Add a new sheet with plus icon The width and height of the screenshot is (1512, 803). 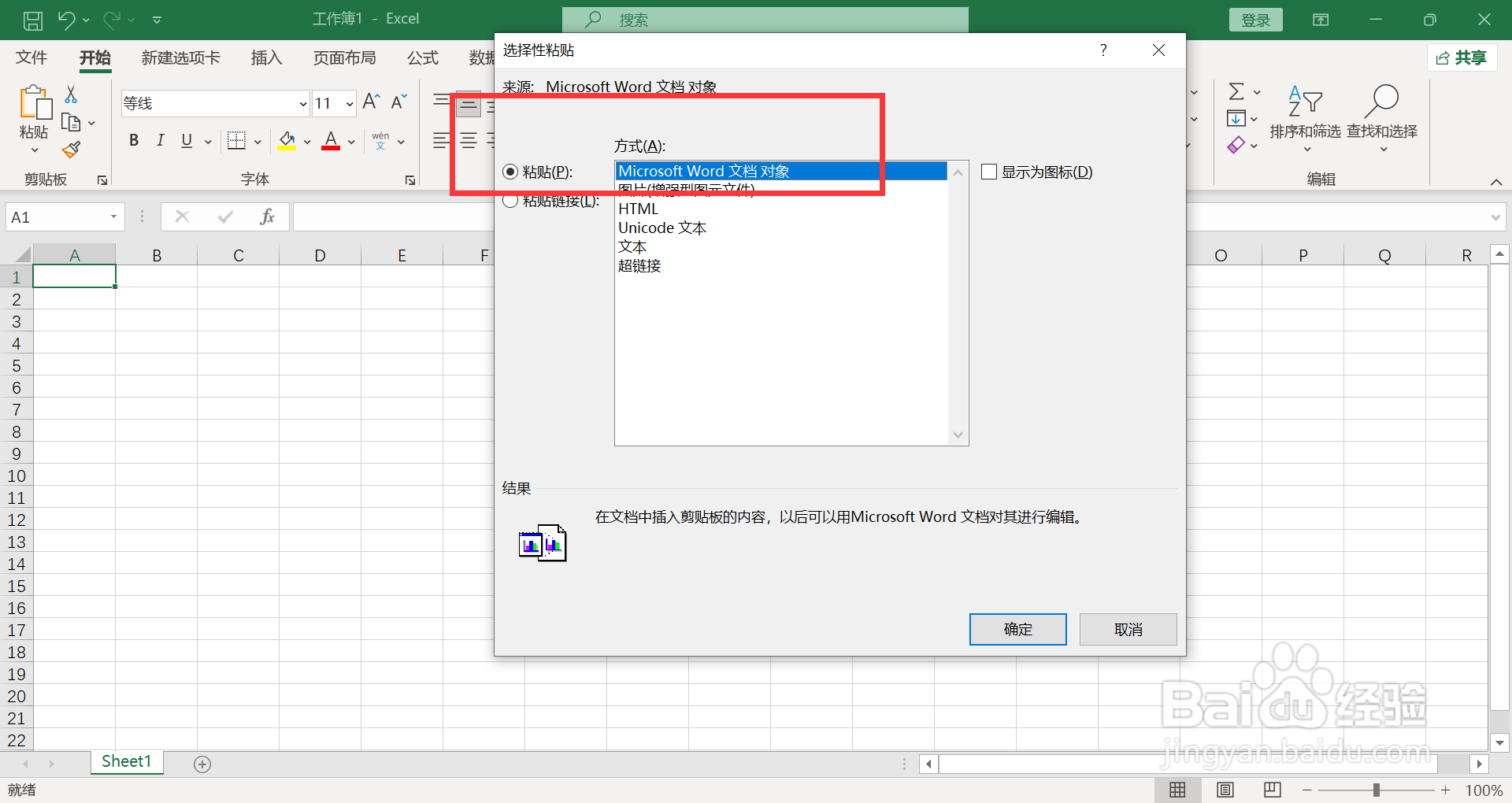[202, 764]
